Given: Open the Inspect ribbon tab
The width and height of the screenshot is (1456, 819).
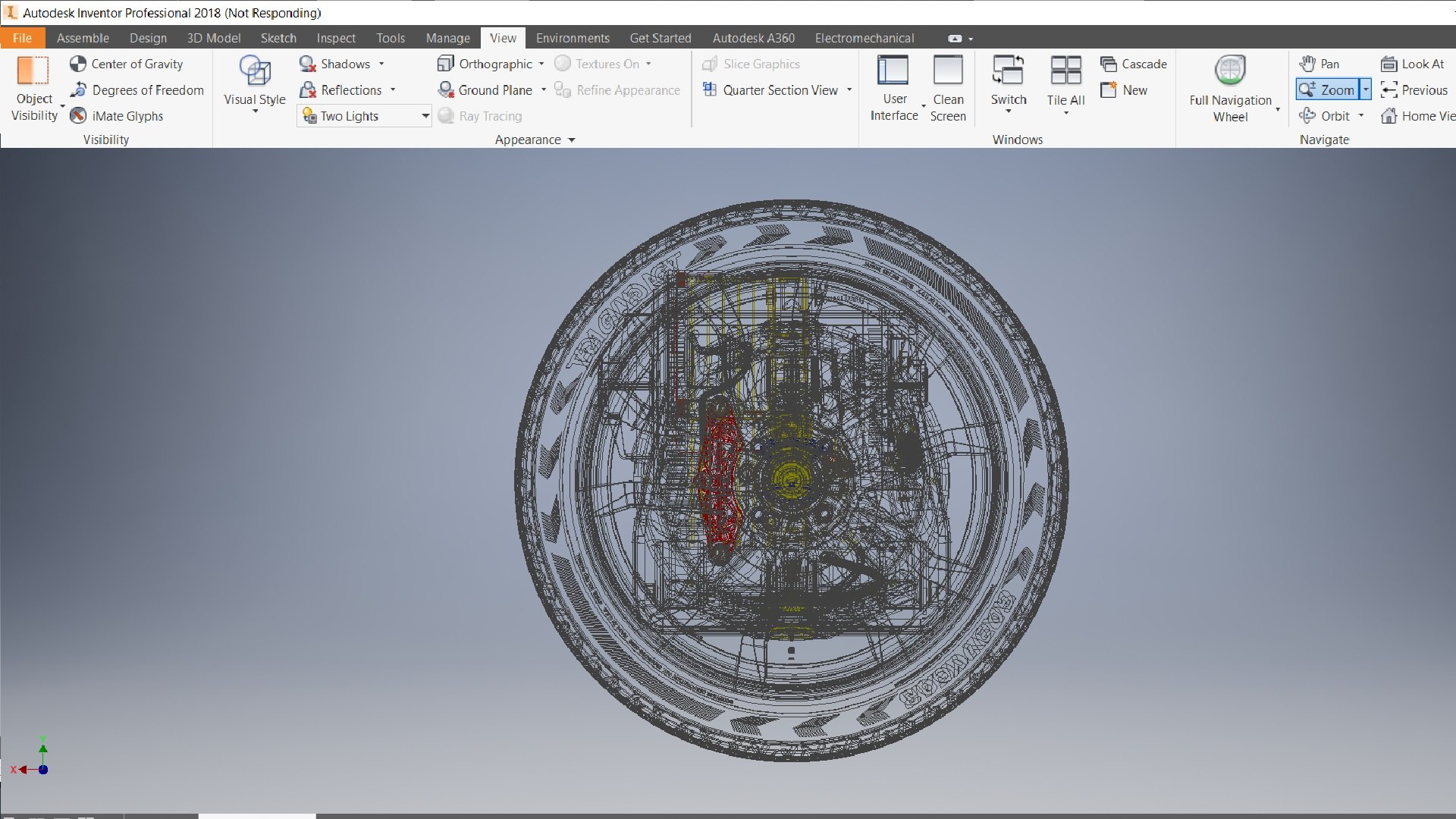Looking at the screenshot, I should point(336,38).
